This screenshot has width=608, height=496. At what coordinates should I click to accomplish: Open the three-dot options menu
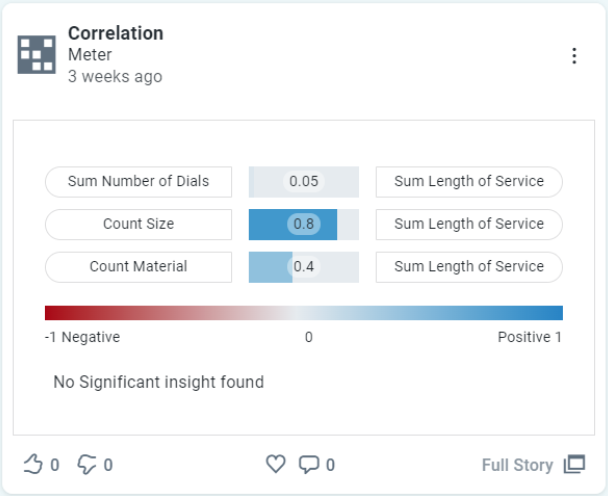(574, 56)
